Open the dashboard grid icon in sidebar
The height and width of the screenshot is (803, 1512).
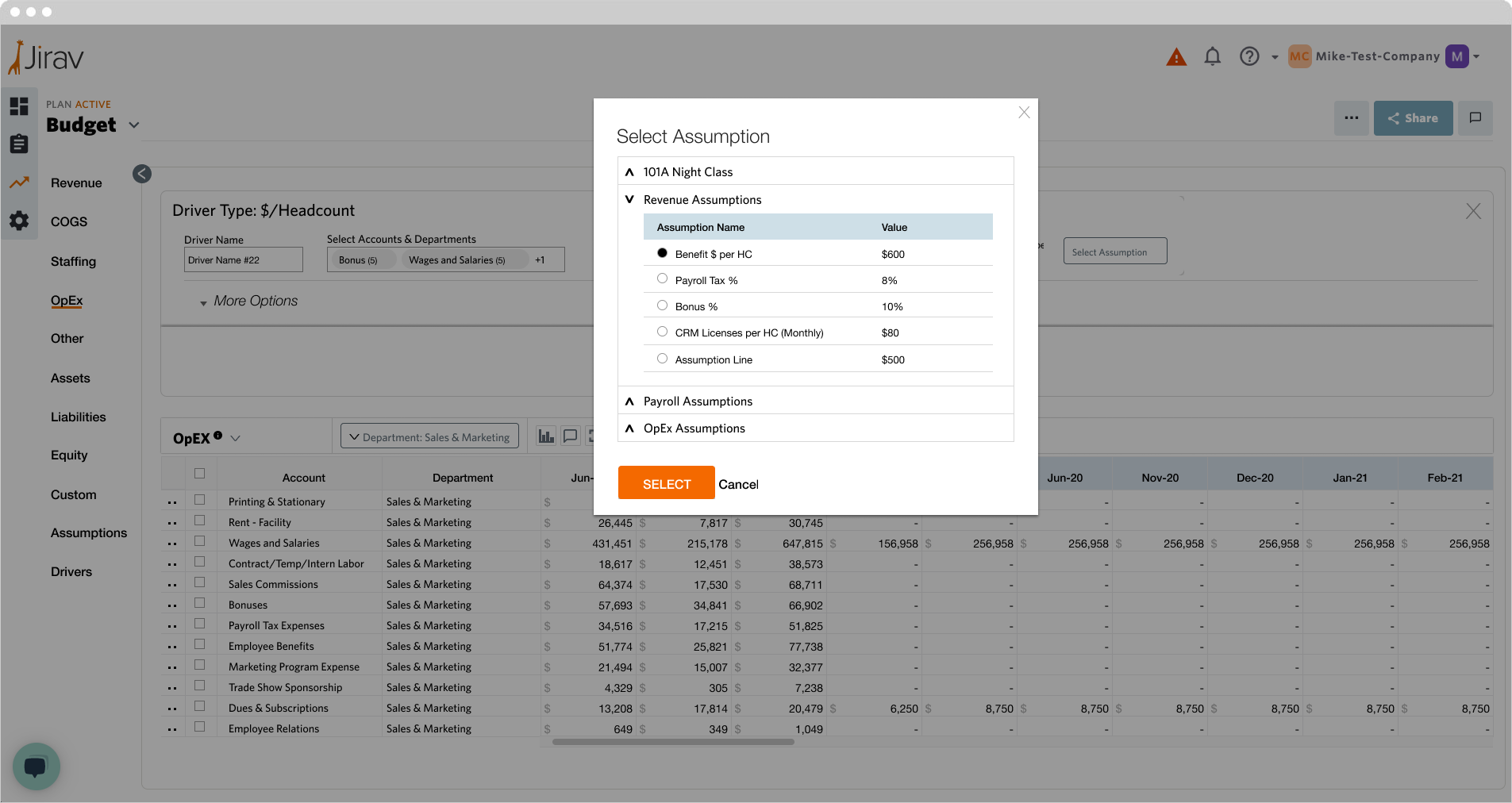coord(19,106)
